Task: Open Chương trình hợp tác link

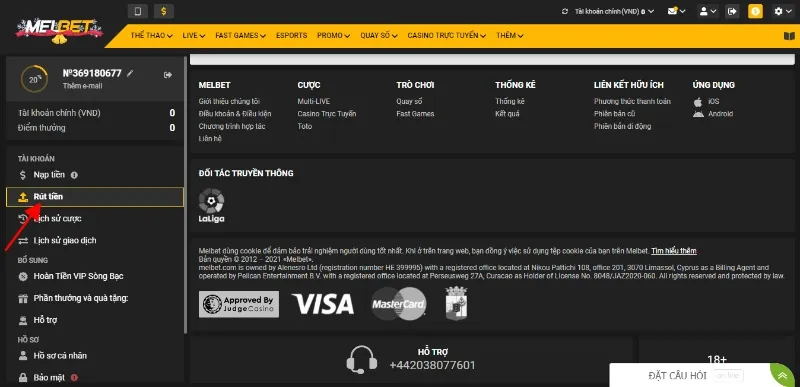Action: pyautogui.click(x=232, y=126)
